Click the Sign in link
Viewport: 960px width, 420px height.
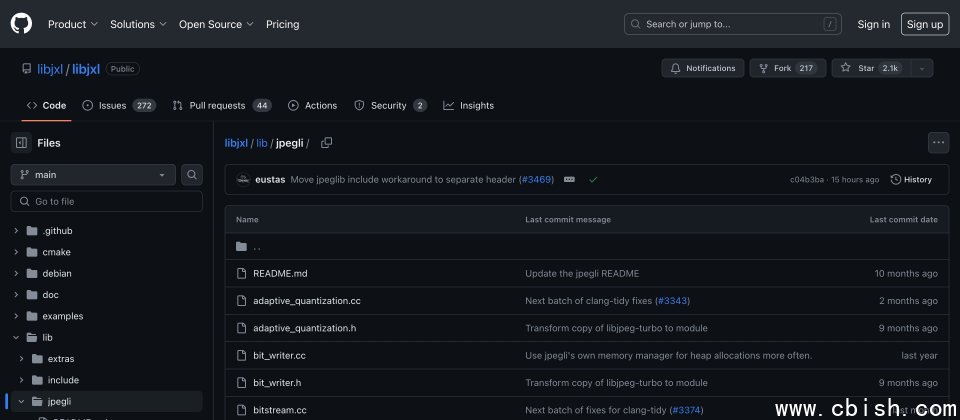point(874,24)
